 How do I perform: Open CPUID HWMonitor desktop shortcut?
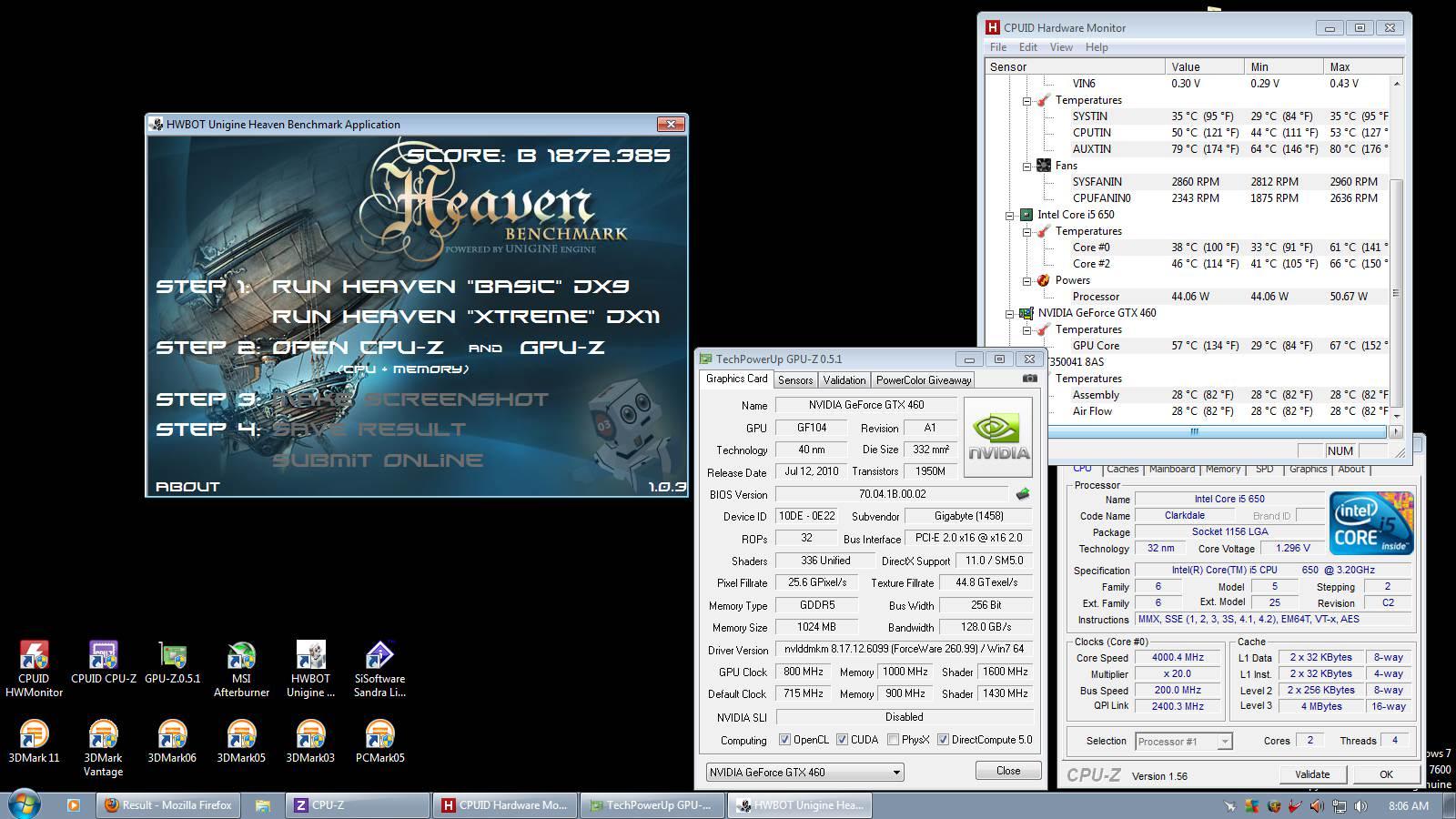coord(34,668)
